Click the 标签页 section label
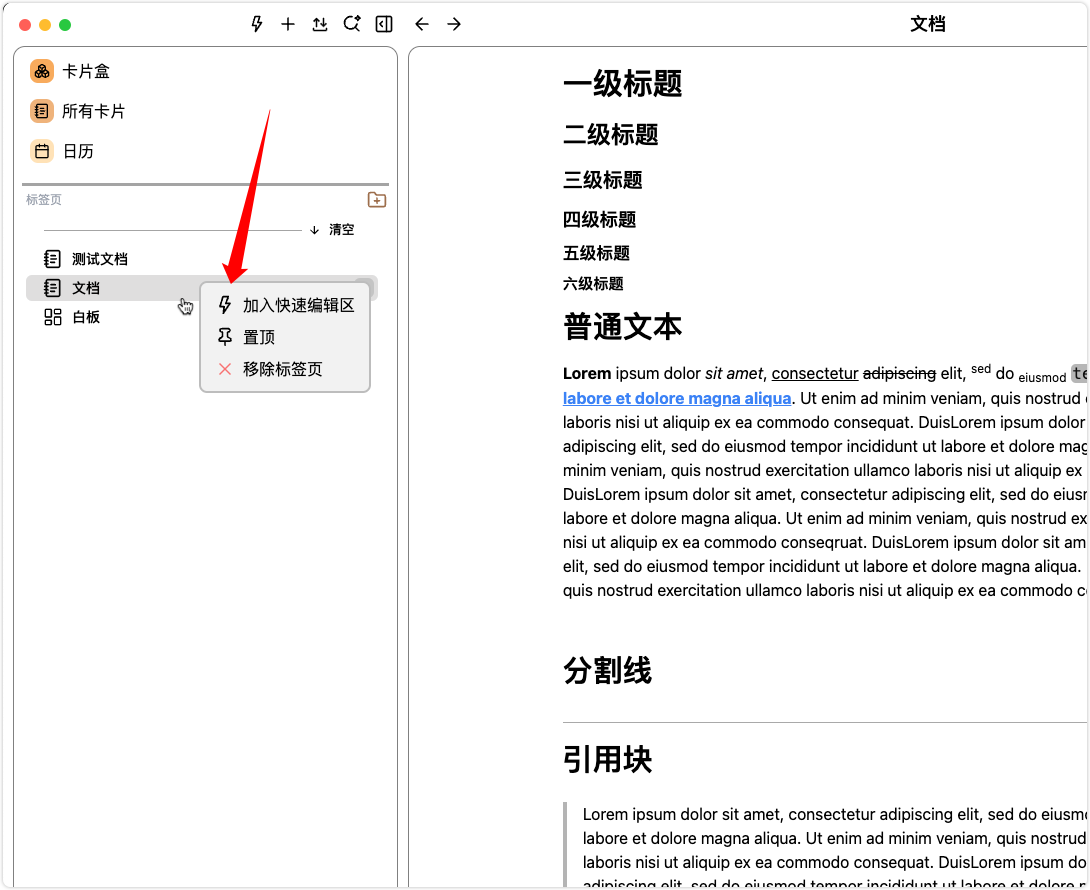The image size is (1090, 890). pos(44,200)
